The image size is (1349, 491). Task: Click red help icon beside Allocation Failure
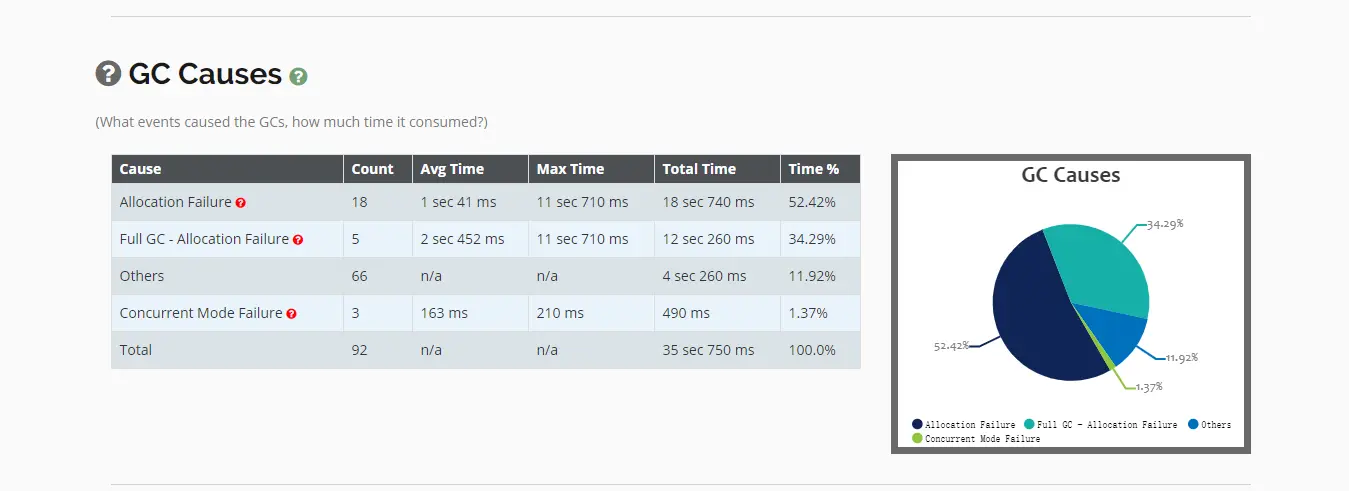(241, 202)
